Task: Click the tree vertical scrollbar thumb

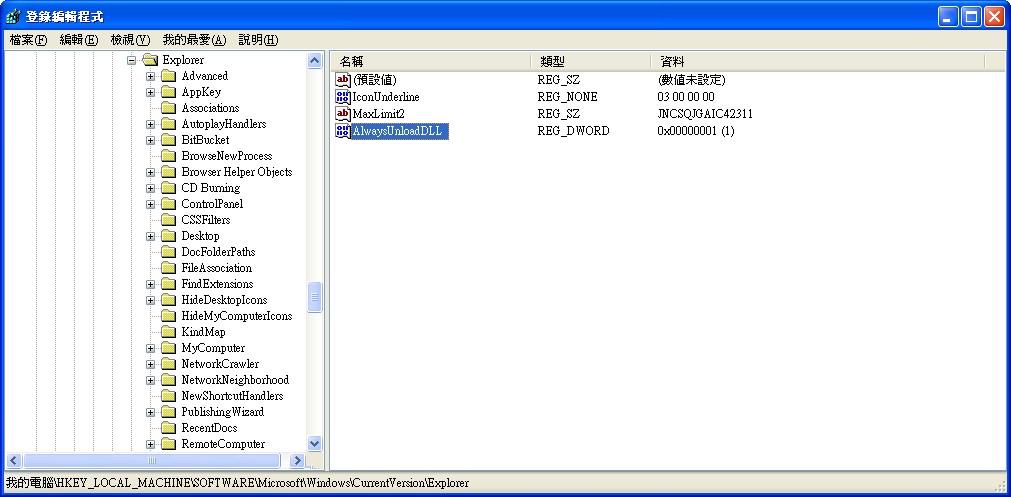Action: click(x=315, y=297)
